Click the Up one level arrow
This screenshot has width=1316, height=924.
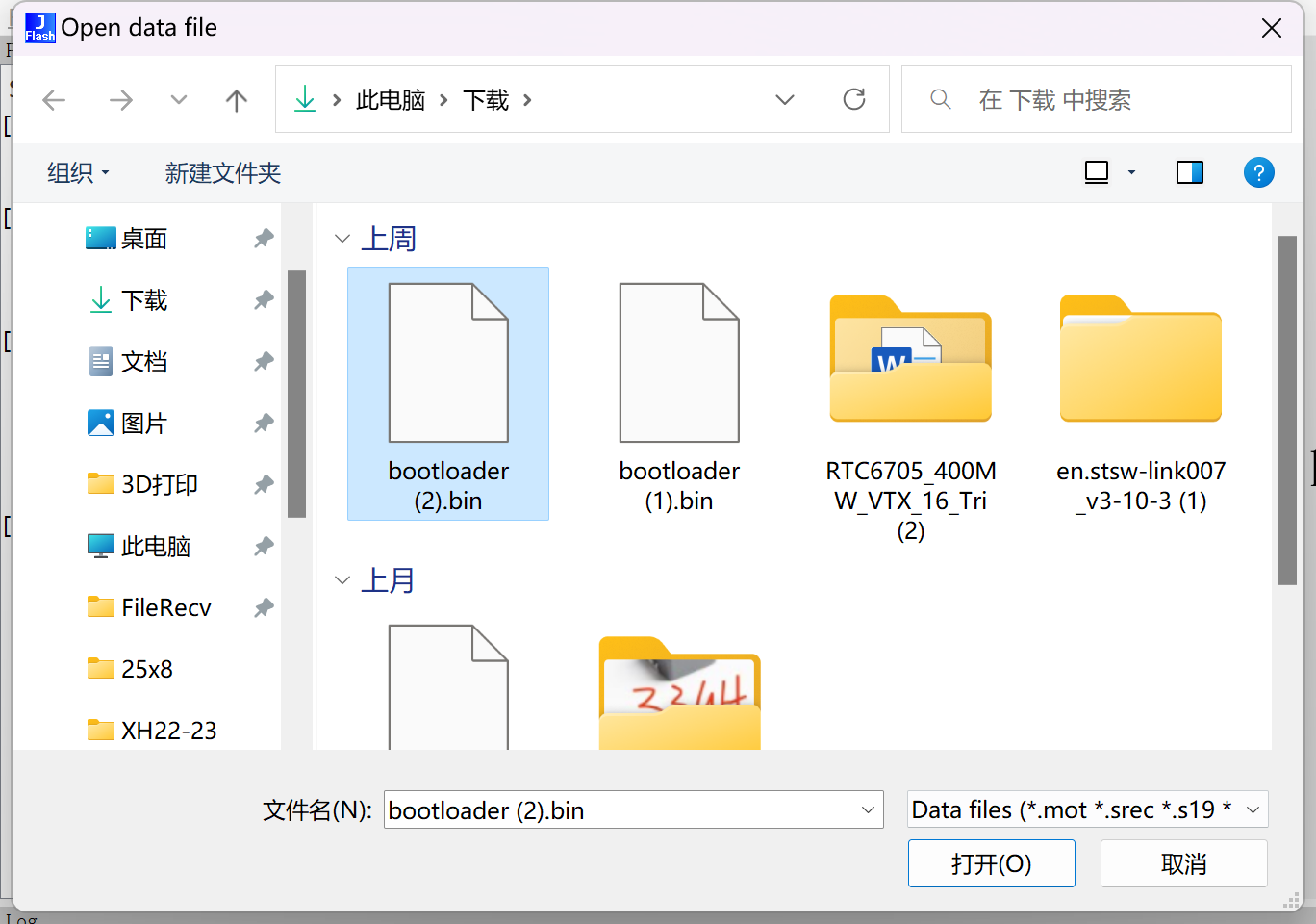pos(237,100)
